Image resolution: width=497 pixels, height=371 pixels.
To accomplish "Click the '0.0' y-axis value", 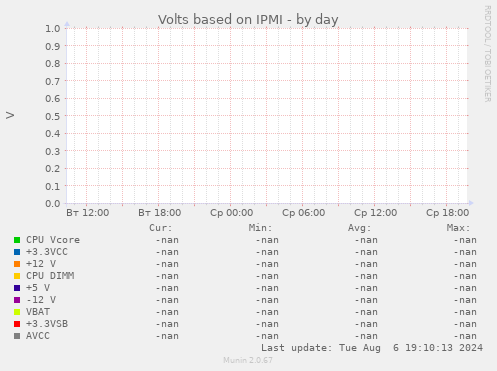I will point(53,203).
